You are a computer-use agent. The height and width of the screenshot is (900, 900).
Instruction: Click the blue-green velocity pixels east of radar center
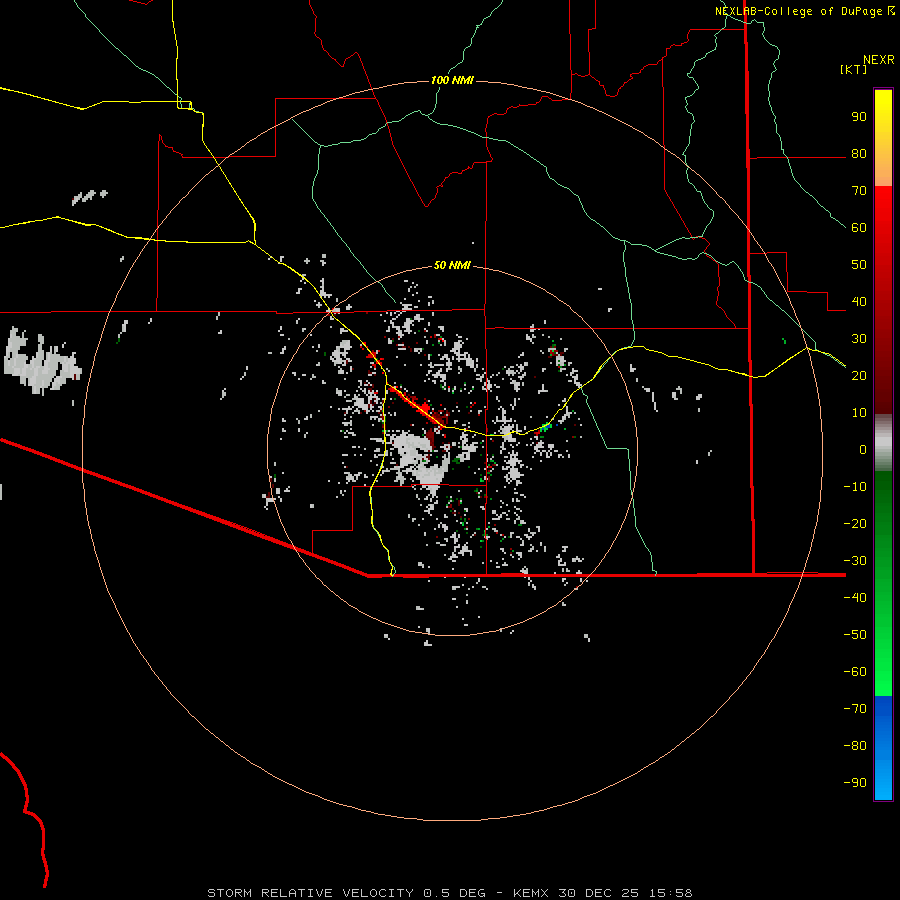coord(546,428)
